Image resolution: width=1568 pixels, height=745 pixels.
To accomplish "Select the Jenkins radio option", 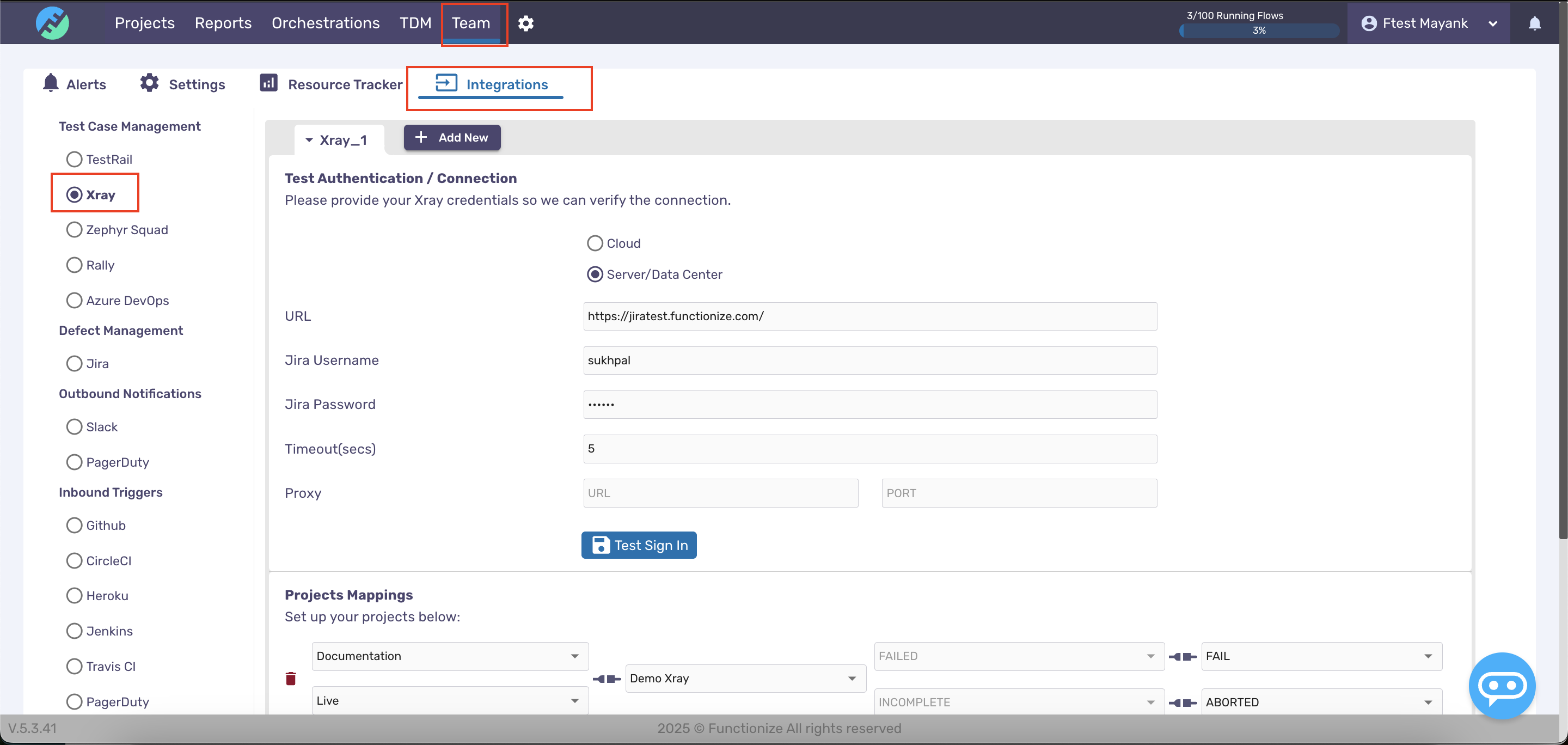I will [74, 631].
